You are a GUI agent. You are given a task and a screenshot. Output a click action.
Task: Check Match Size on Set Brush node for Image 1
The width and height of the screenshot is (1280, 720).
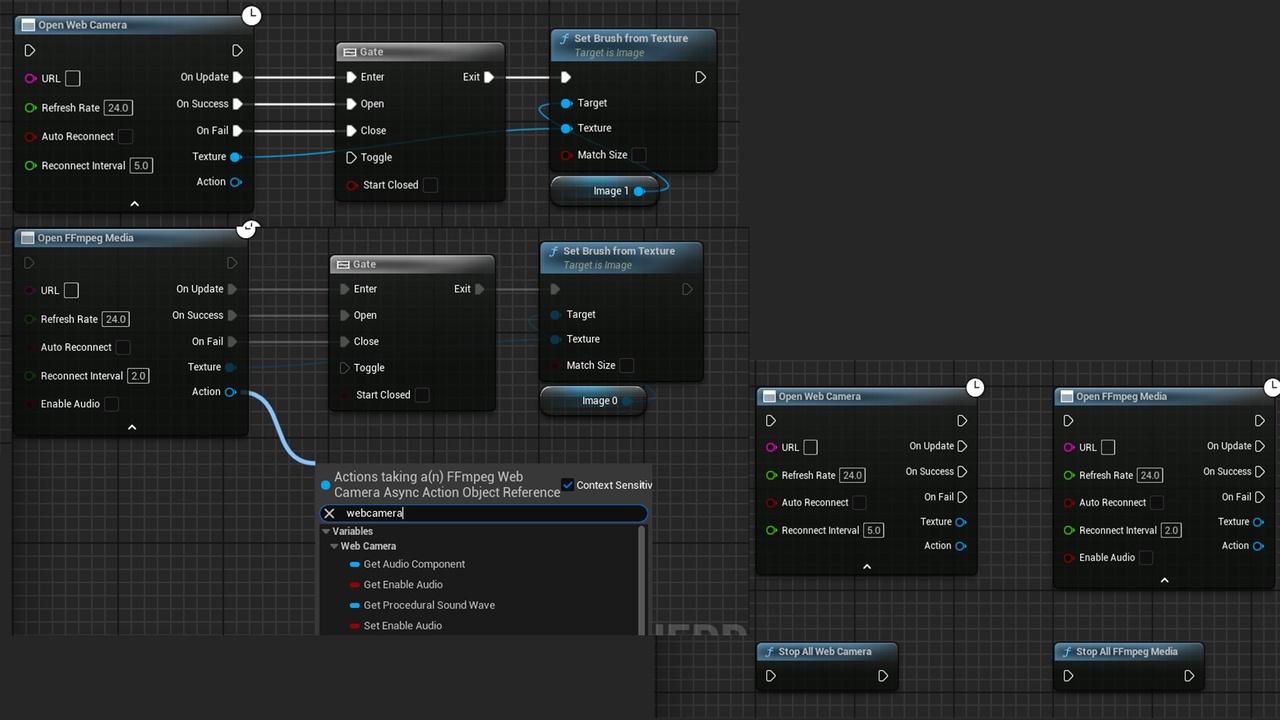coord(639,155)
